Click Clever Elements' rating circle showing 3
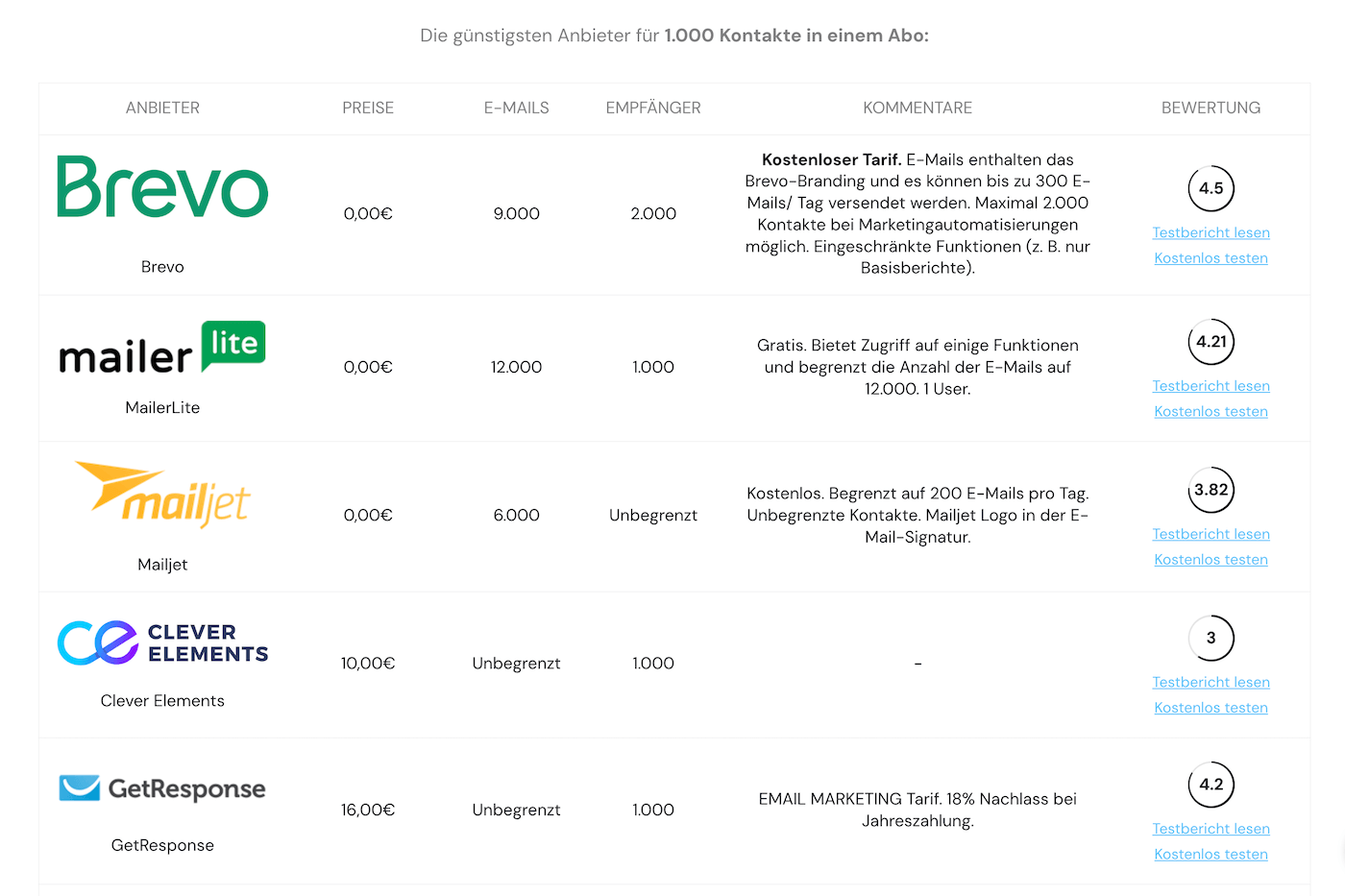The width and height of the screenshot is (1345, 896). click(x=1210, y=638)
